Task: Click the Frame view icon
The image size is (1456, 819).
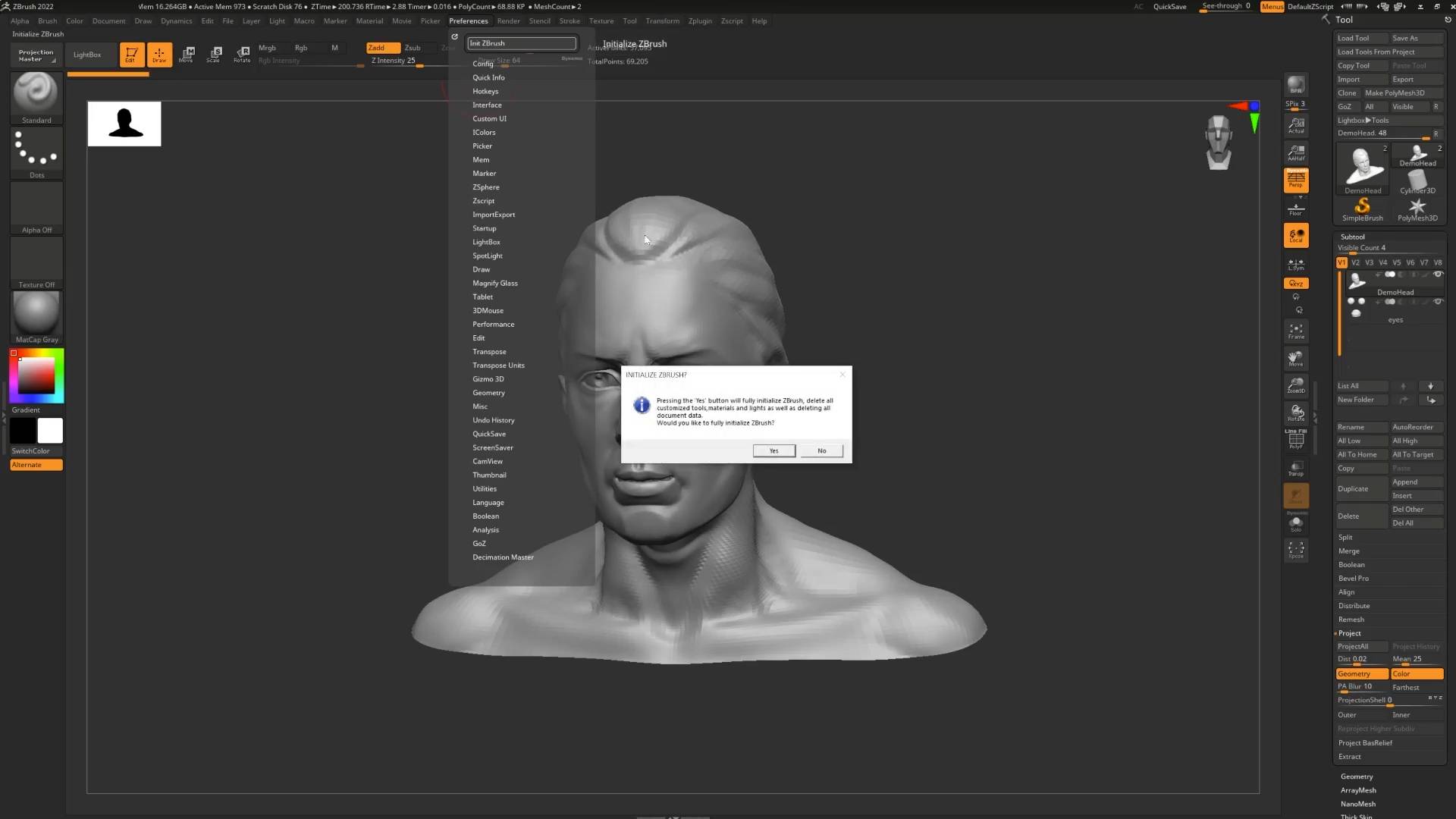Action: pyautogui.click(x=1295, y=331)
